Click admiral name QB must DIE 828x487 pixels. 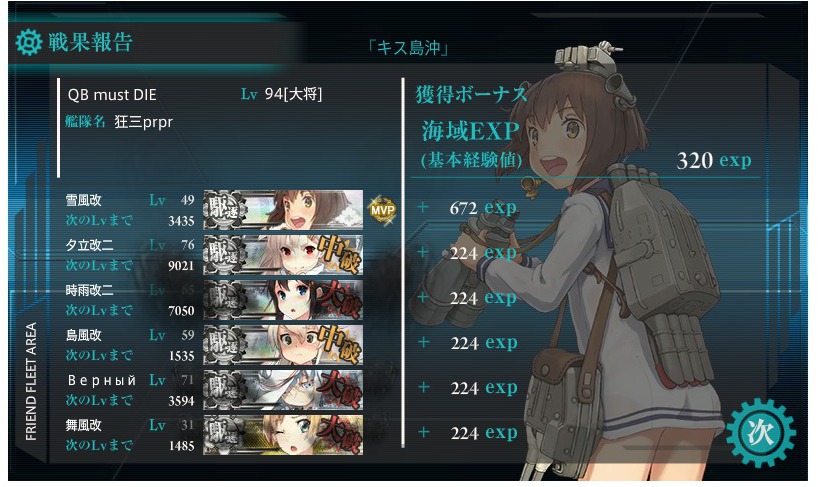(112, 95)
